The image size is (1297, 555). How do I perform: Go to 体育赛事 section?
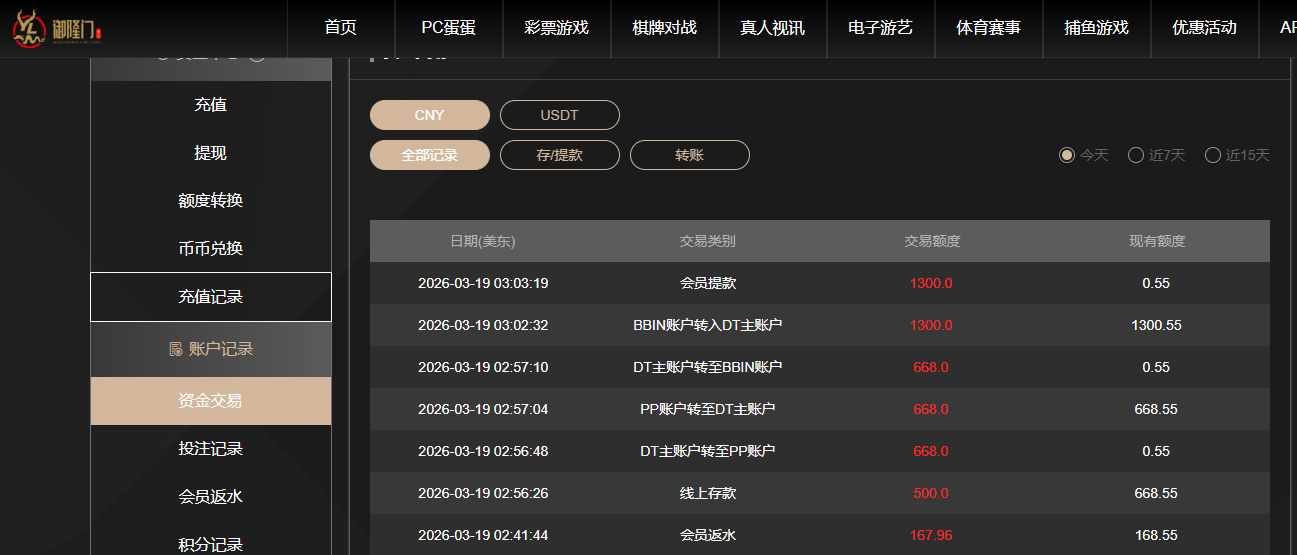click(x=989, y=28)
